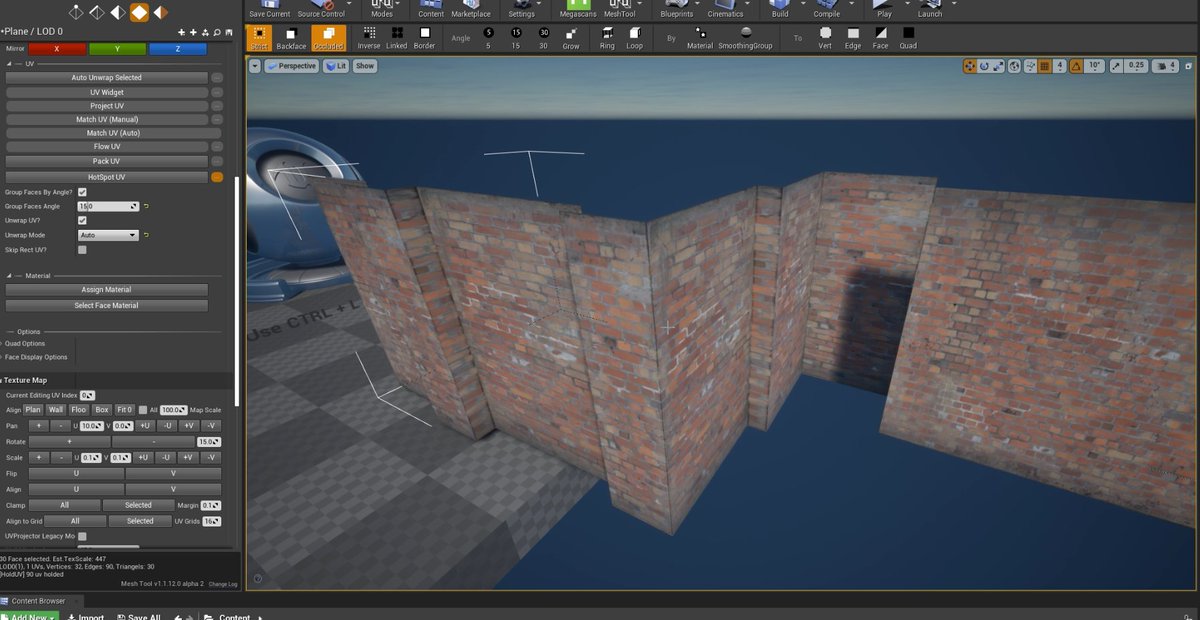Expand the Auto Unwrap Selected options button
The width and height of the screenshot is (1200, 620).
point(217,78)
